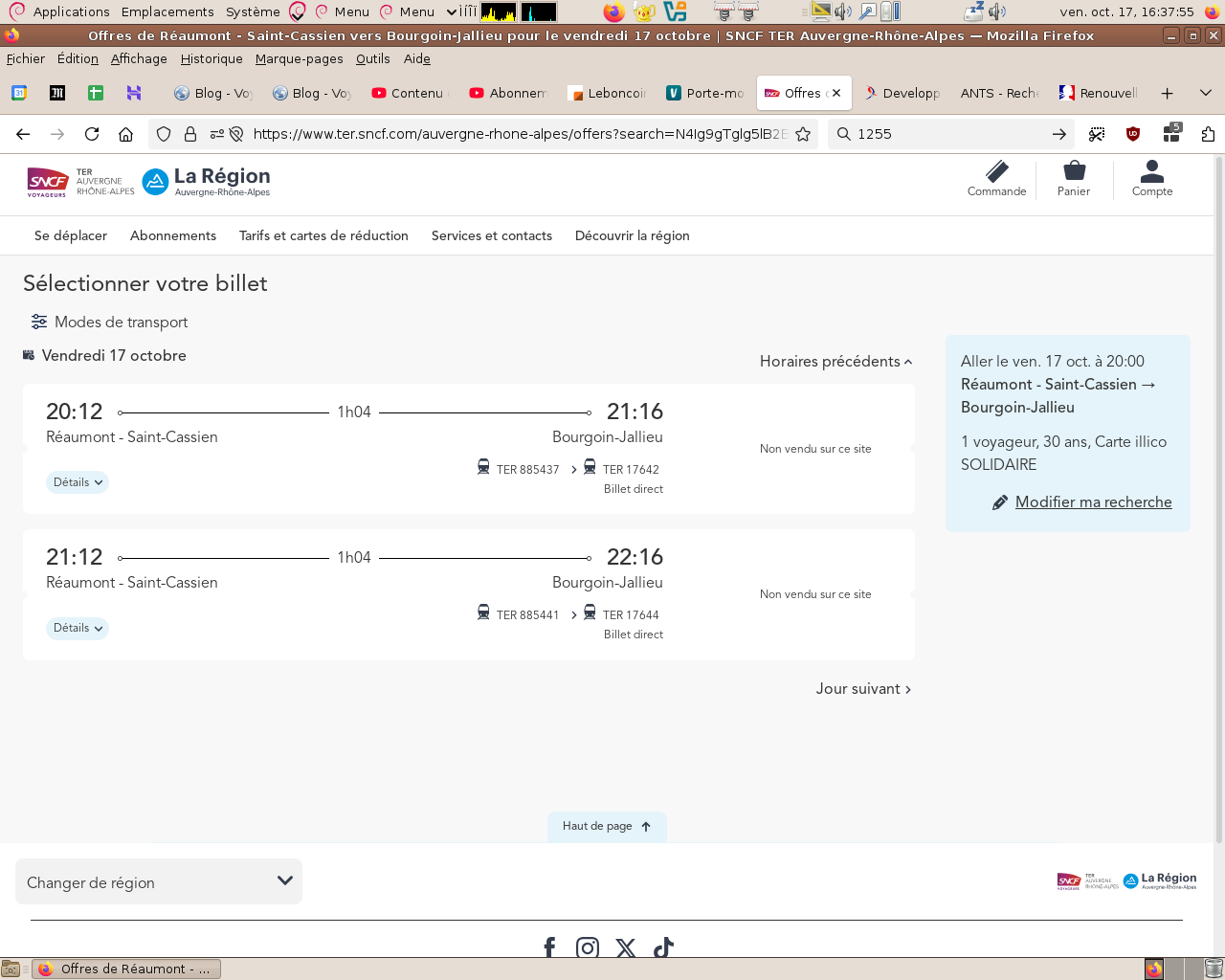Click the Commande ticket icon
The image size is (1225, 980).
(996, 172)
